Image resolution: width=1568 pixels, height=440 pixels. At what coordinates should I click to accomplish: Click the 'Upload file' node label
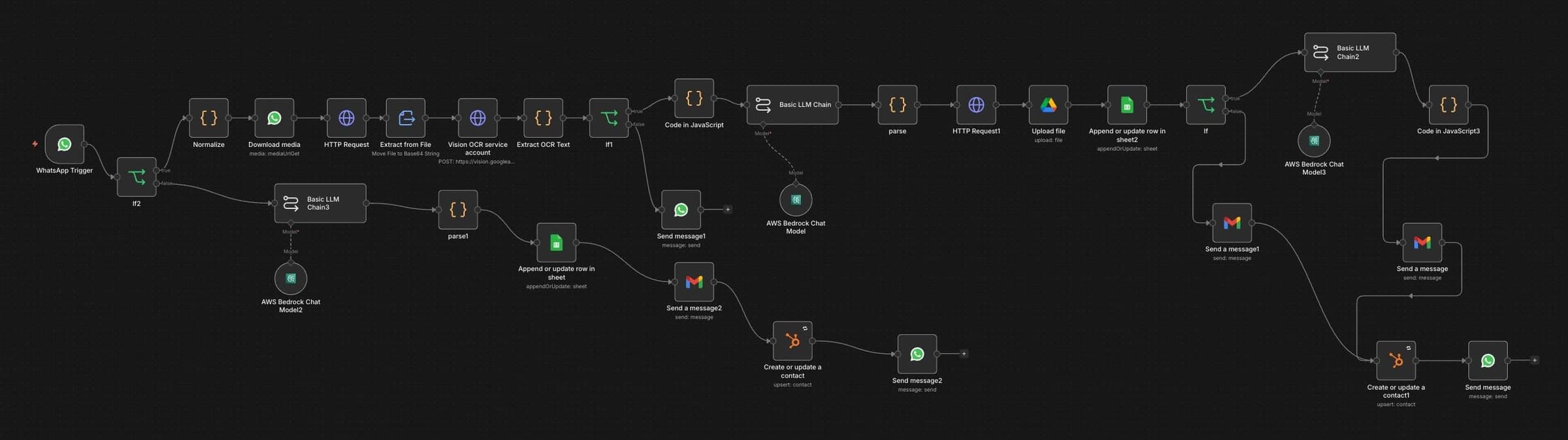[x=1049, y=131]
